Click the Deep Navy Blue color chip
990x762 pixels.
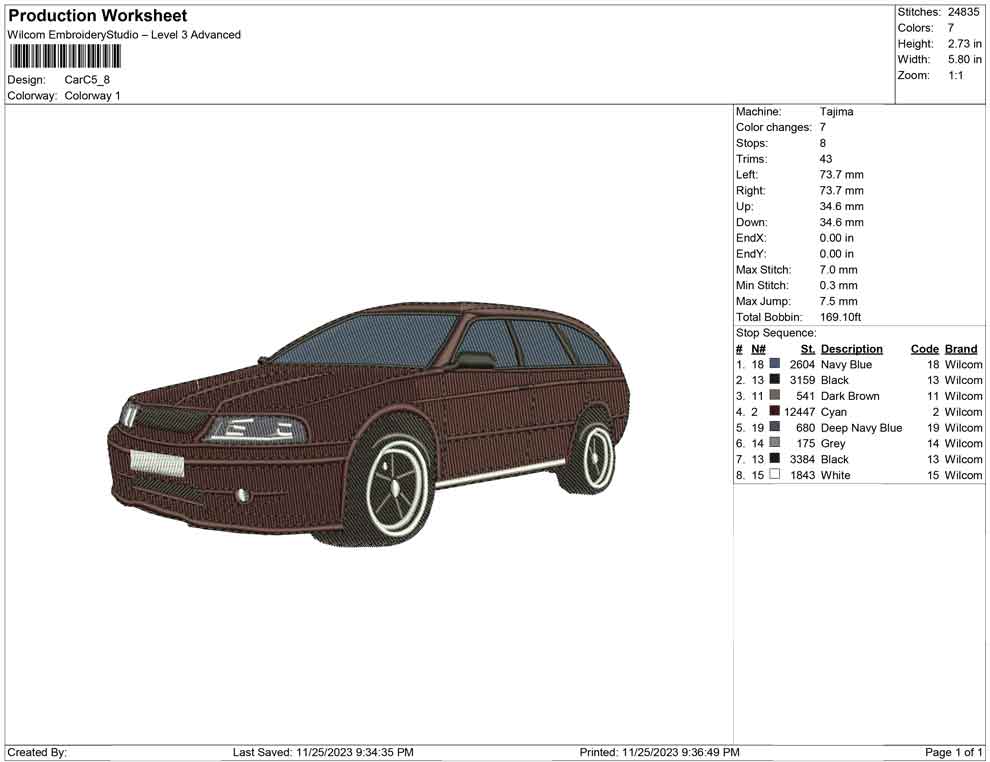click(x=772, y=427)
